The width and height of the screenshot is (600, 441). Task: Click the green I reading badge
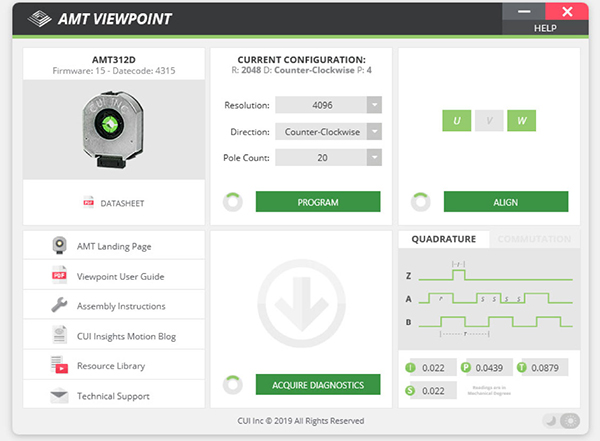(x=410, y=368)
